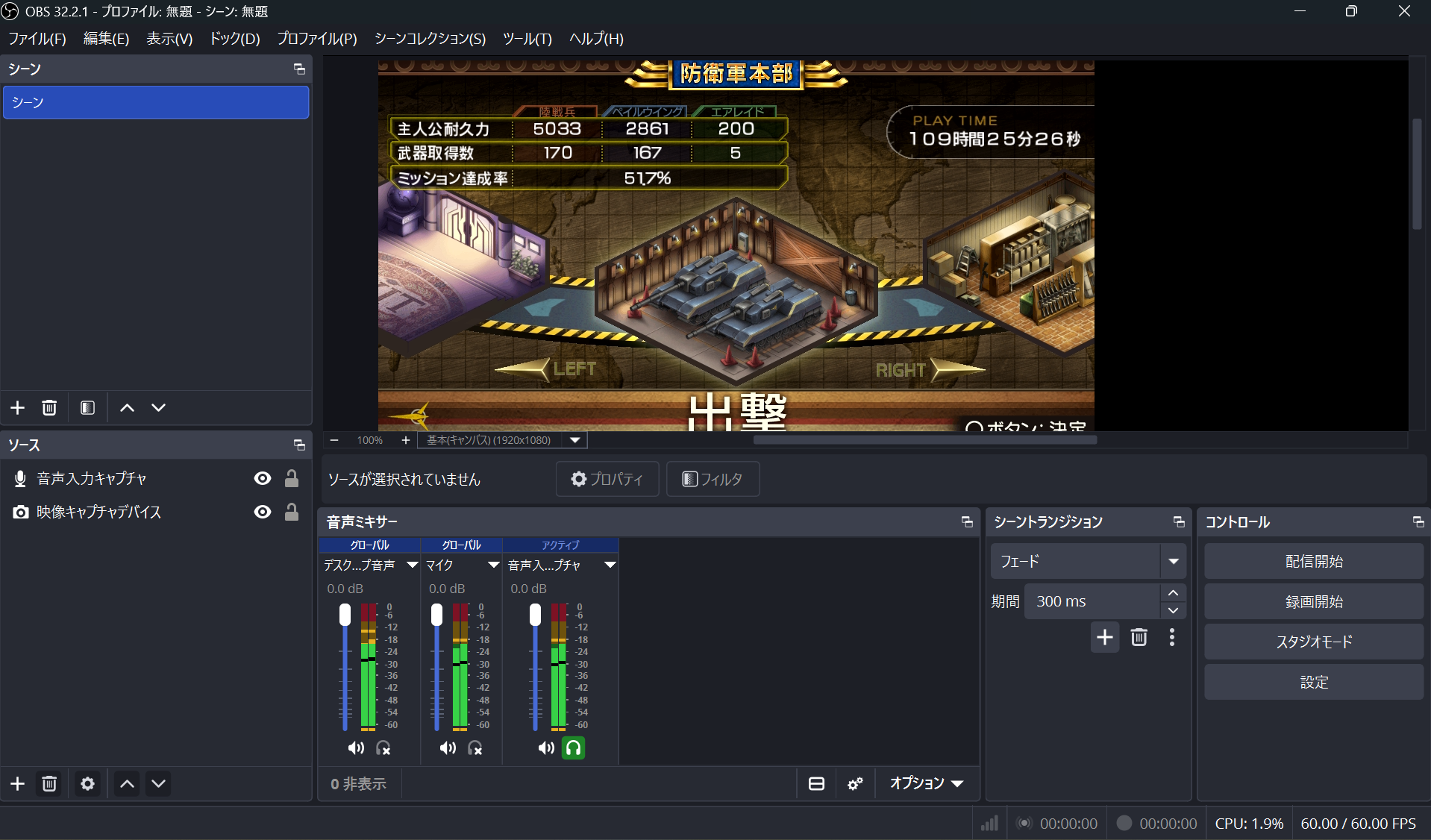The height and width of the screenshot is (840, 1431).
Task: Open the 表示(V) menu
Action: [x=169, y=39]
